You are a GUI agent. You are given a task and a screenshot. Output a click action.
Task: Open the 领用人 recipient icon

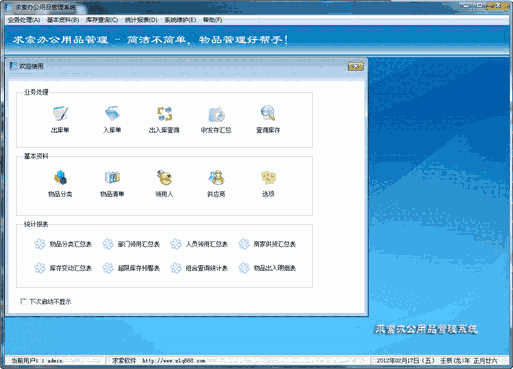click(164, 177)
